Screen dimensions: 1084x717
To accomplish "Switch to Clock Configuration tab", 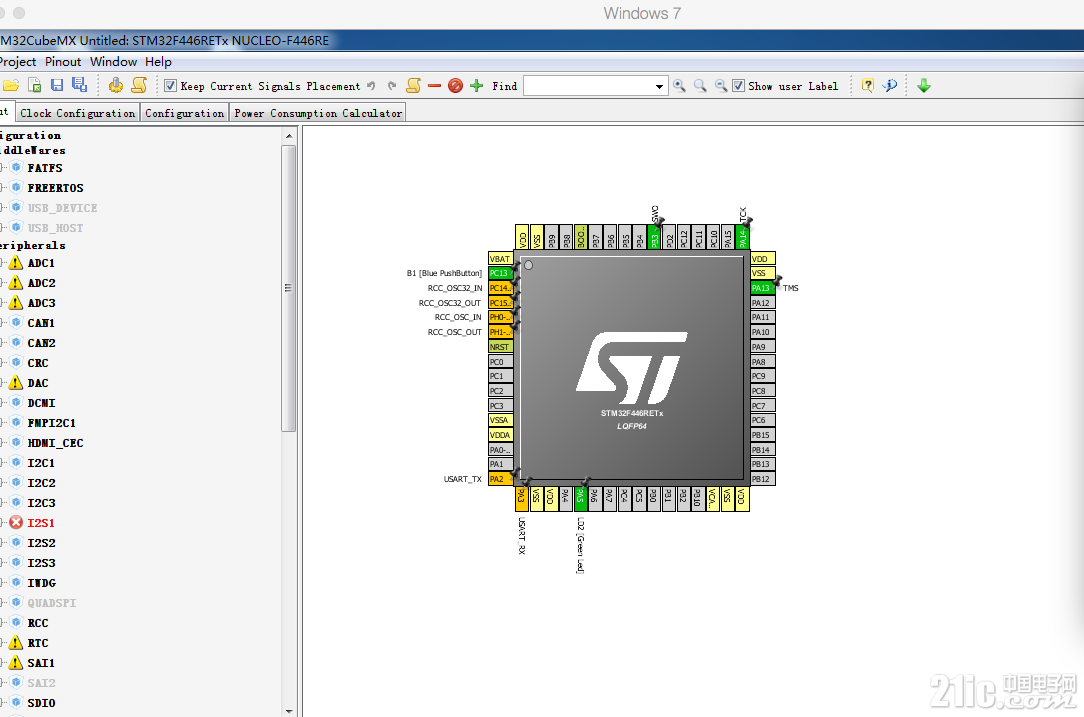I will (77, 113).
